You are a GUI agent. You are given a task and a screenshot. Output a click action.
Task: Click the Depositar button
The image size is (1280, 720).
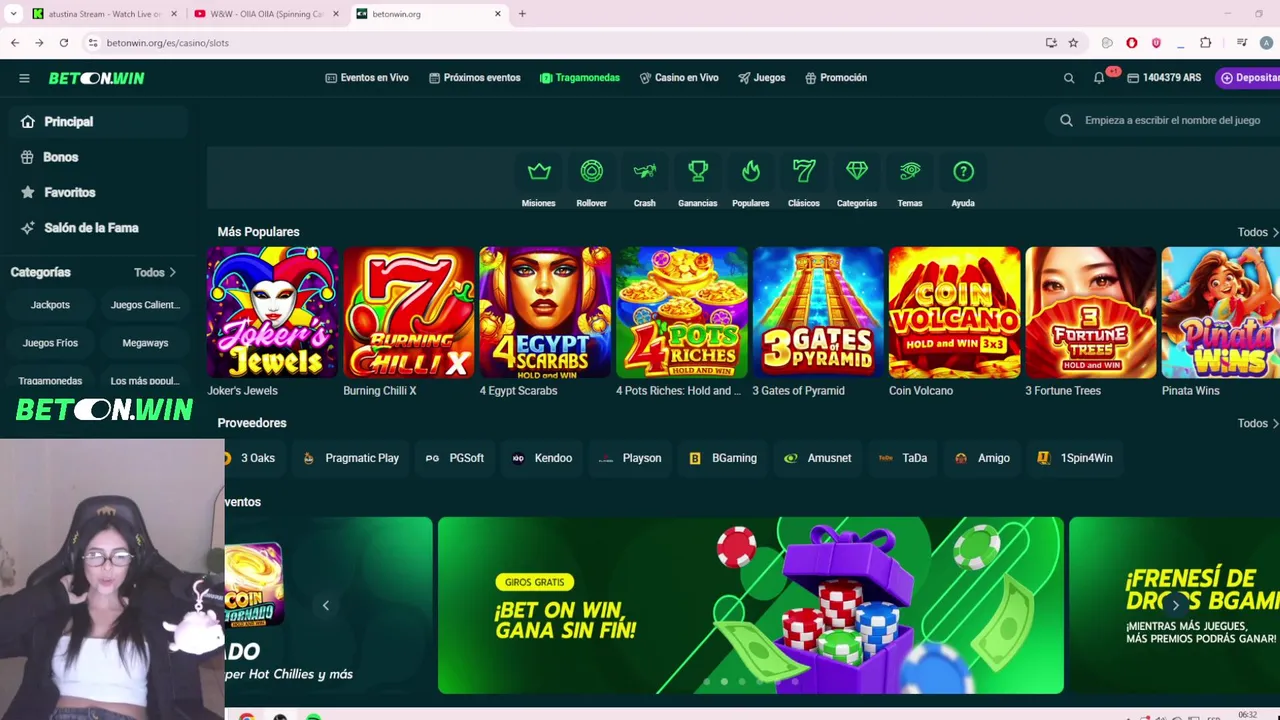1249,78
